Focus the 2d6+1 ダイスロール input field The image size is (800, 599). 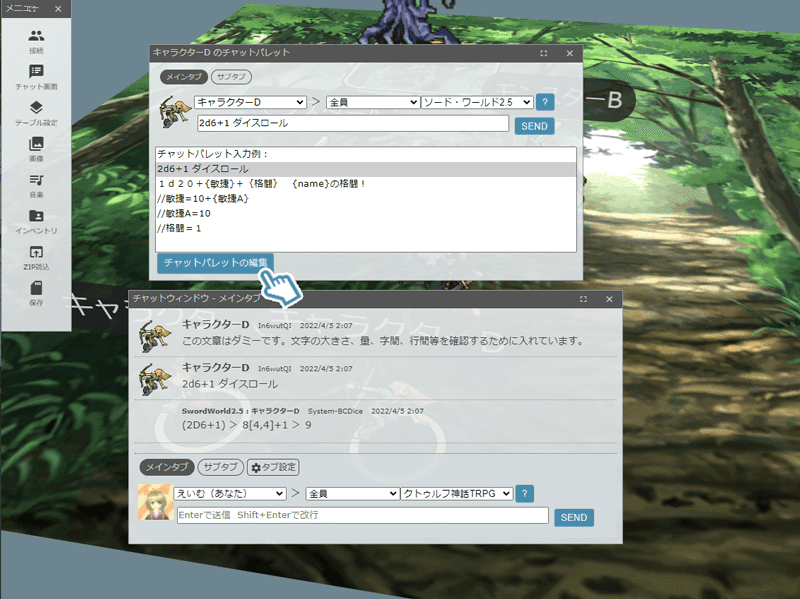coord(353,123)
